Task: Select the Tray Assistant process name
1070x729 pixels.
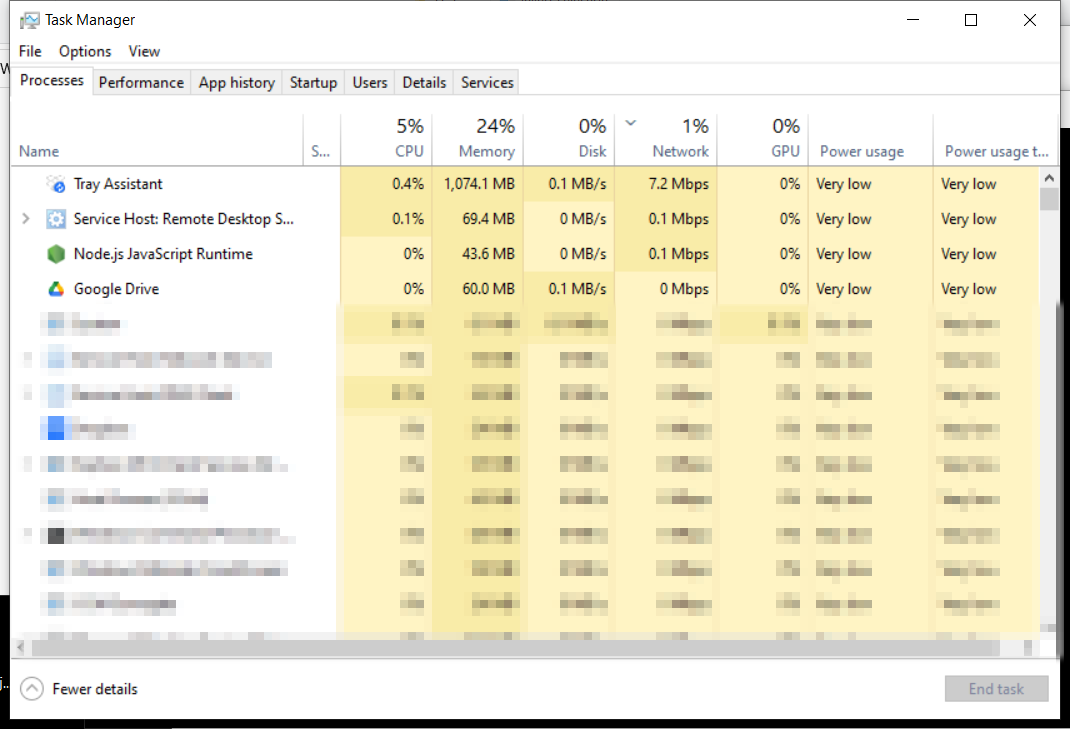Action: pos(118,184)
